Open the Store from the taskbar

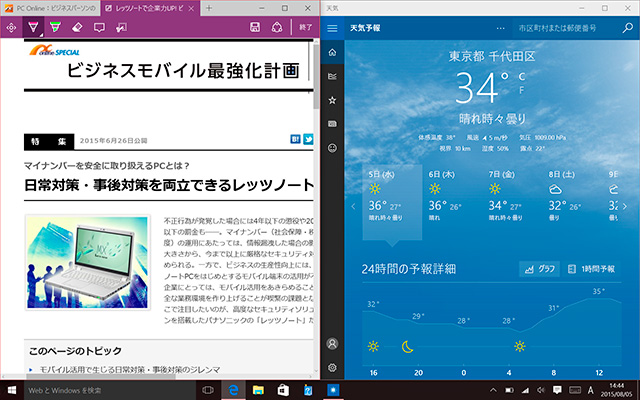pyautogui.click(x=283, y=390)
